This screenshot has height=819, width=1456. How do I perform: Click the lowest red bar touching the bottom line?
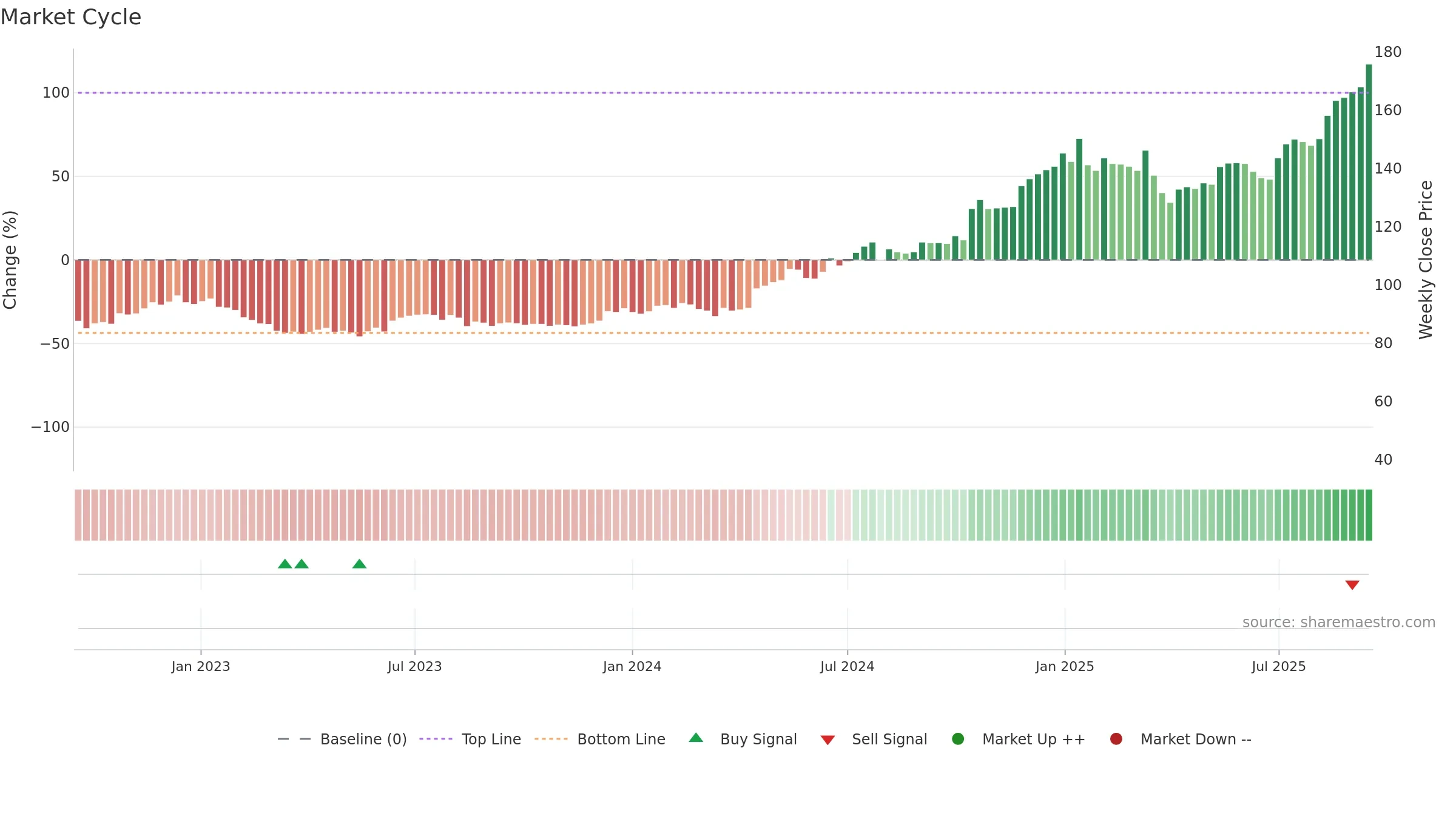pos(359,298)
